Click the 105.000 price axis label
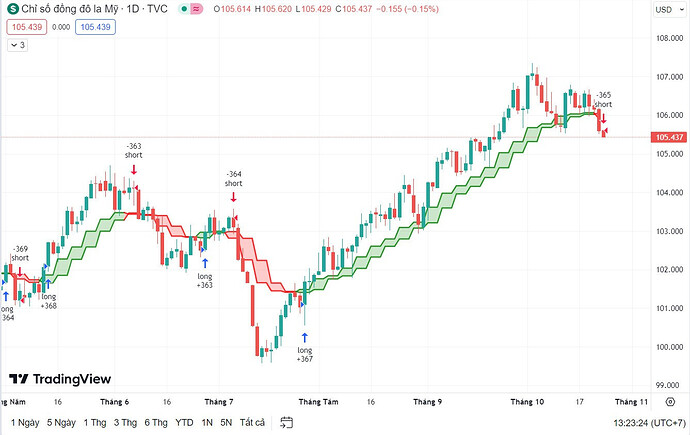 pos(669,154)
